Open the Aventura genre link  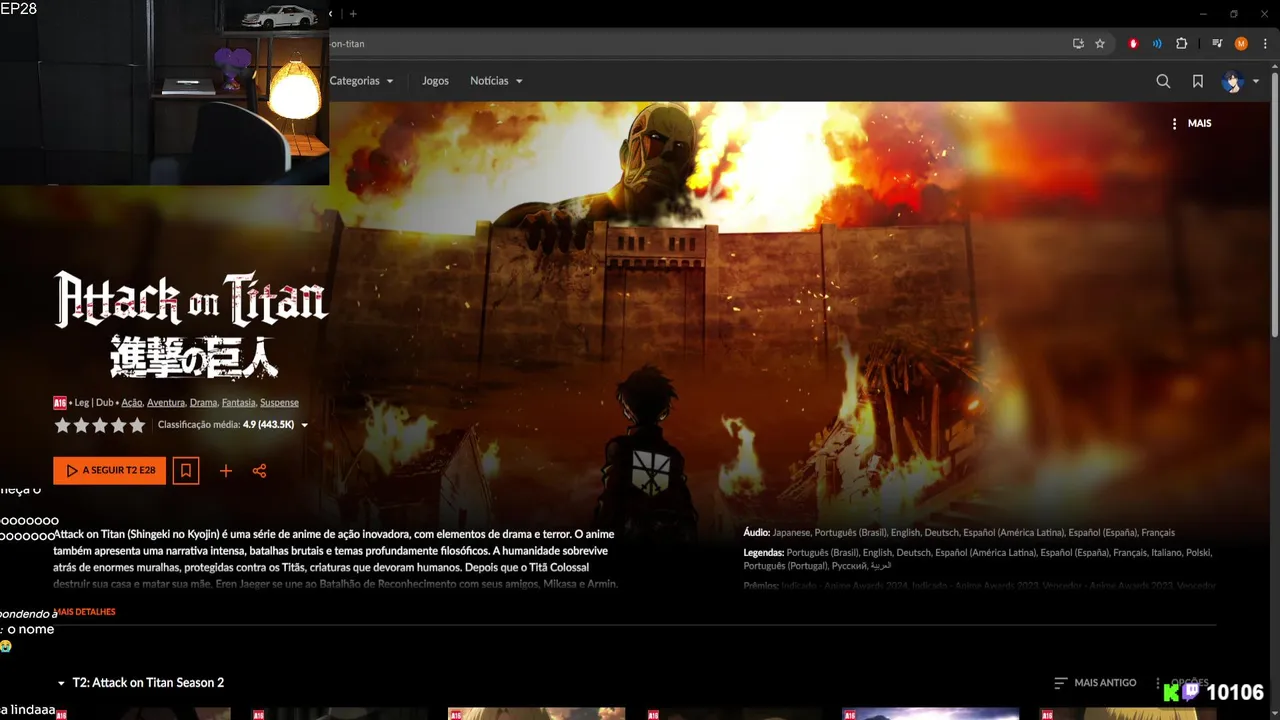click(166, 403)
